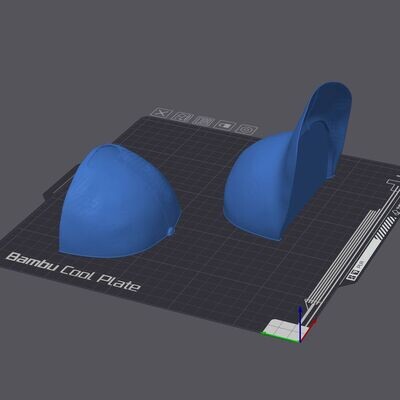
Task: Click the arrange objects plate icon
Action: click(x=204, y=121)
